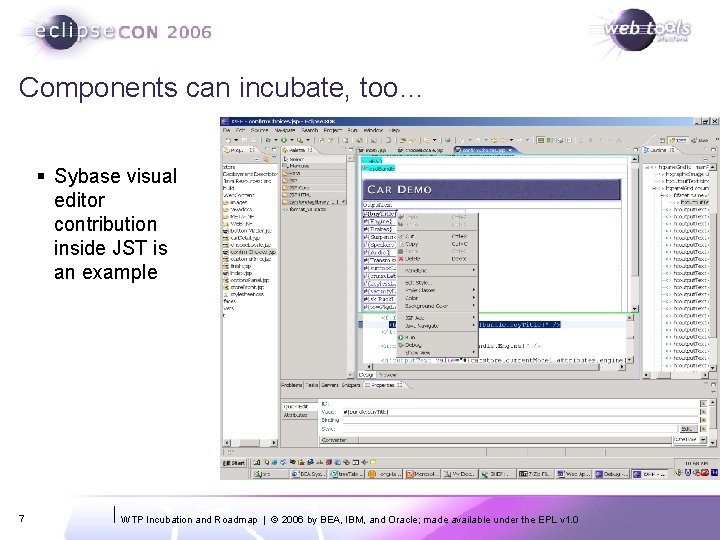Click the External Tools toolbar icon
Image resolution: width=720 pixels, height=540 pixels.
point(299,140)
